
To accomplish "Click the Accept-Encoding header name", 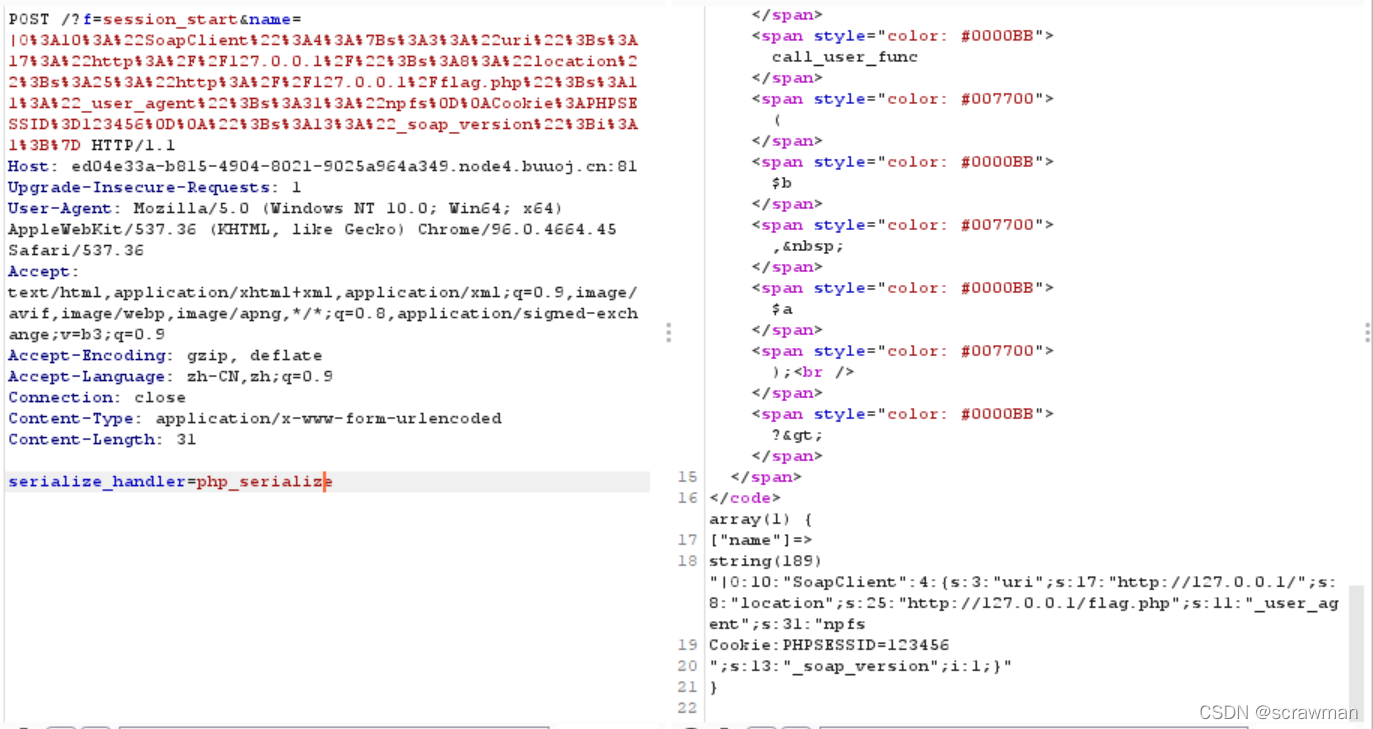I will 89,355.
